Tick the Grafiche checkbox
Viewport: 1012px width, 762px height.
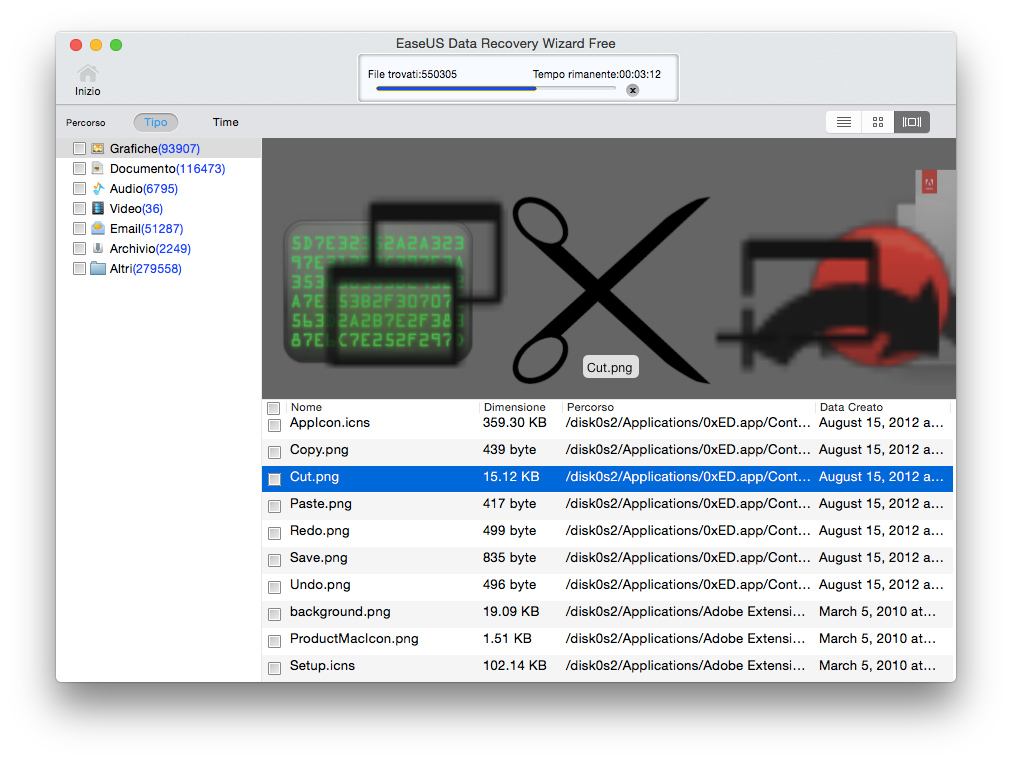pyautogui.click(x=79, y=148)
